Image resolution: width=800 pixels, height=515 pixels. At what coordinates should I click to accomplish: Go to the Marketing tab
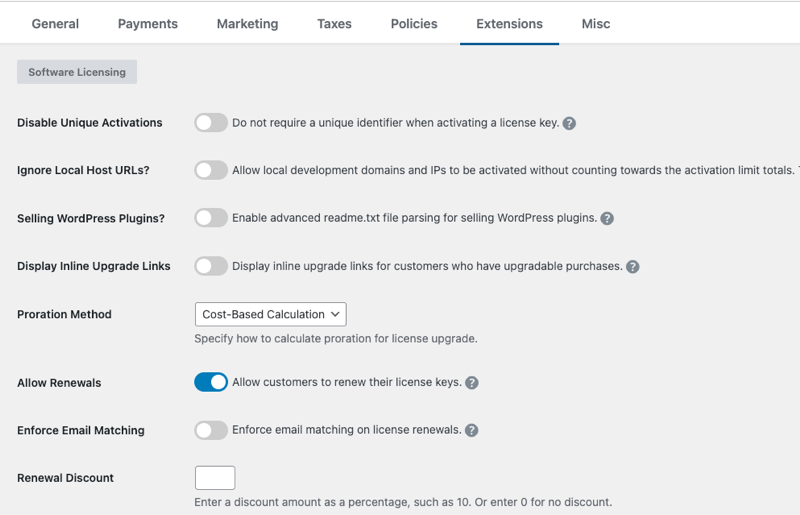coord(247,24)
